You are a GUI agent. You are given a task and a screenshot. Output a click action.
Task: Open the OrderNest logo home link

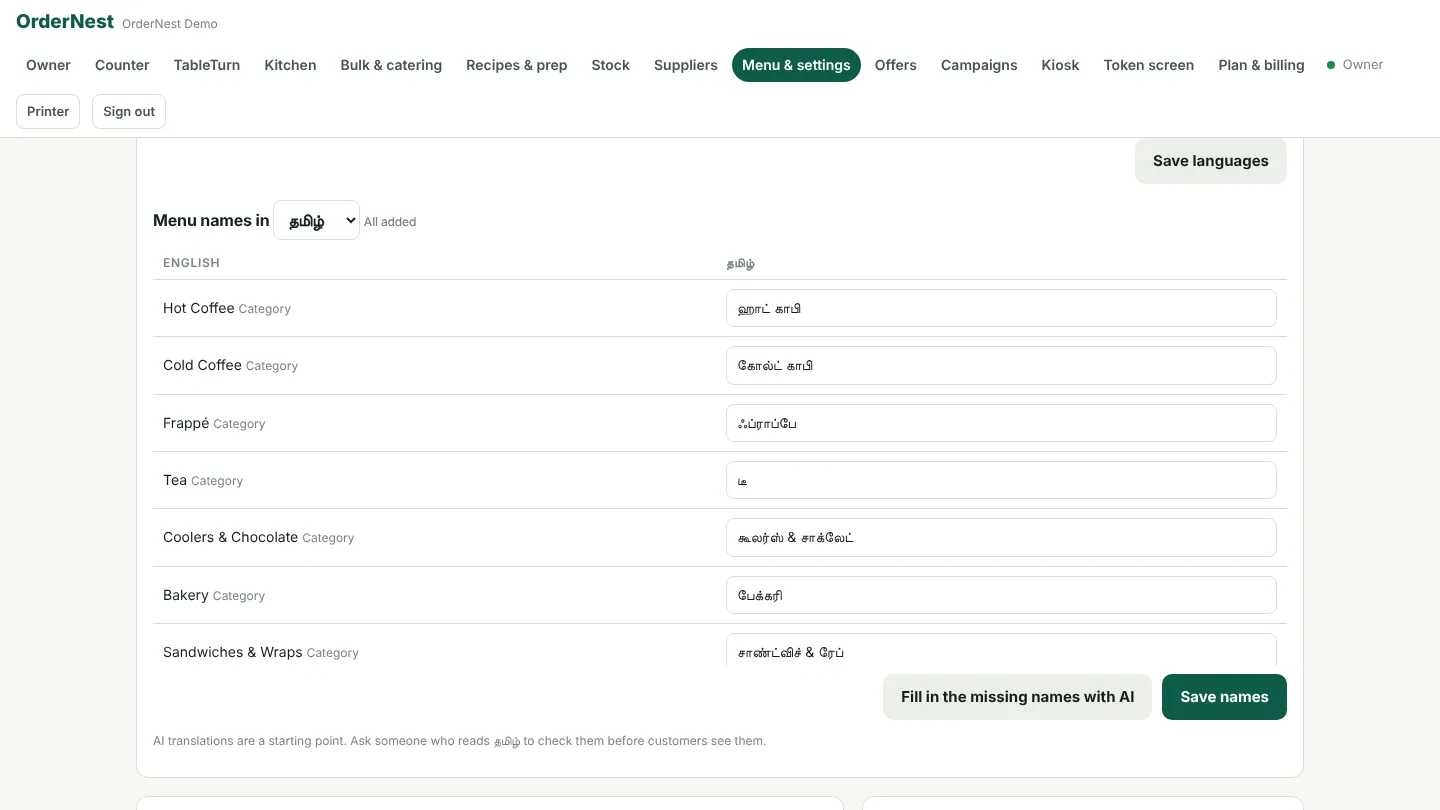65,22
